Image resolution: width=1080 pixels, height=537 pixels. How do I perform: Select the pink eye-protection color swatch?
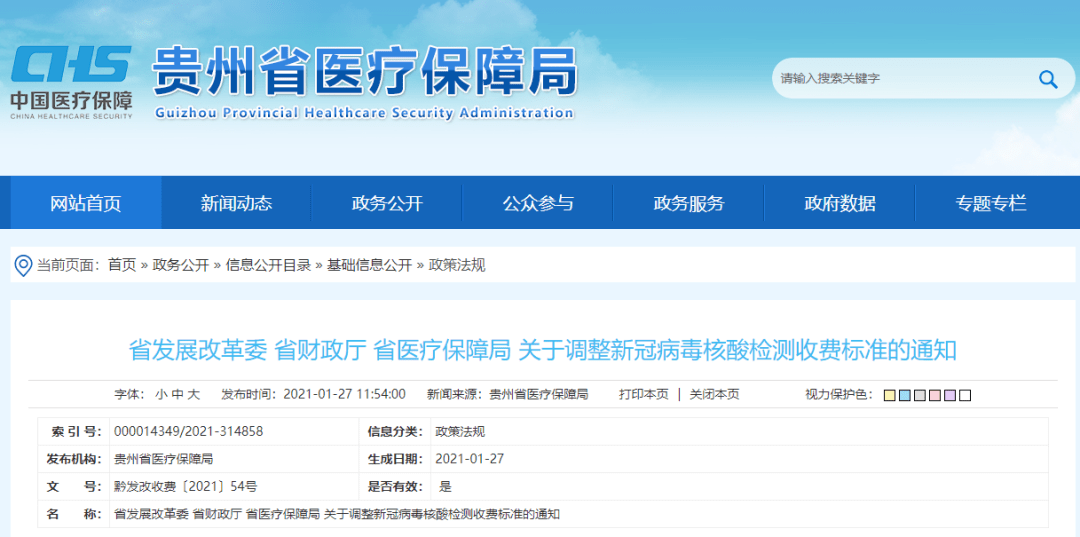[935, 395]
